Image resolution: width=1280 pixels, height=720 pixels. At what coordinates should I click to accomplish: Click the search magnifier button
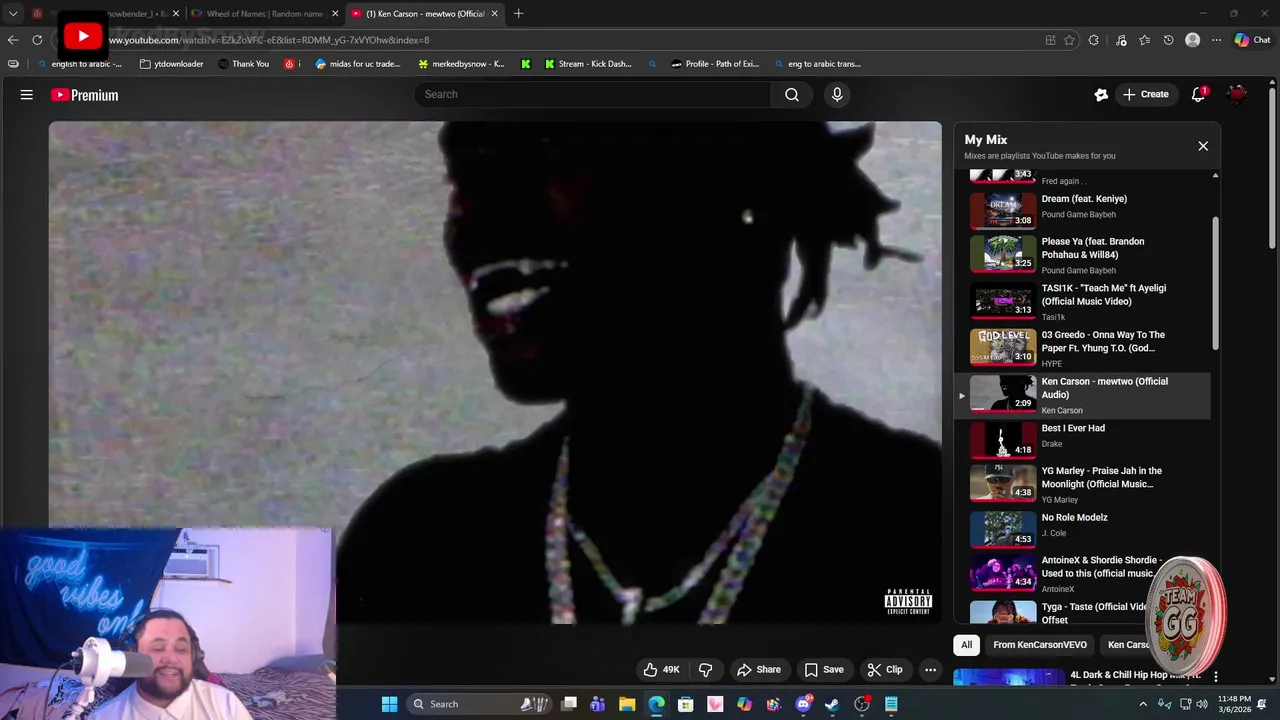click(x=792, y=94)
